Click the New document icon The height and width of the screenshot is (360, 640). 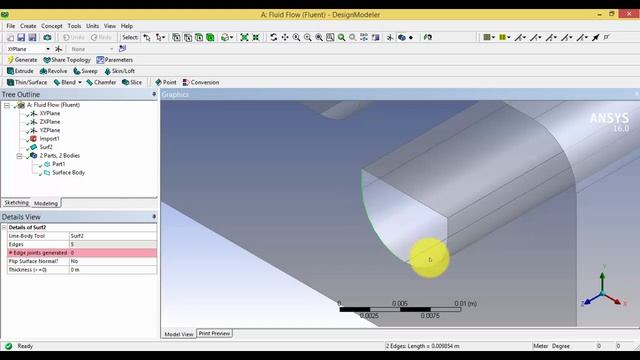click(x=11, y=38)
